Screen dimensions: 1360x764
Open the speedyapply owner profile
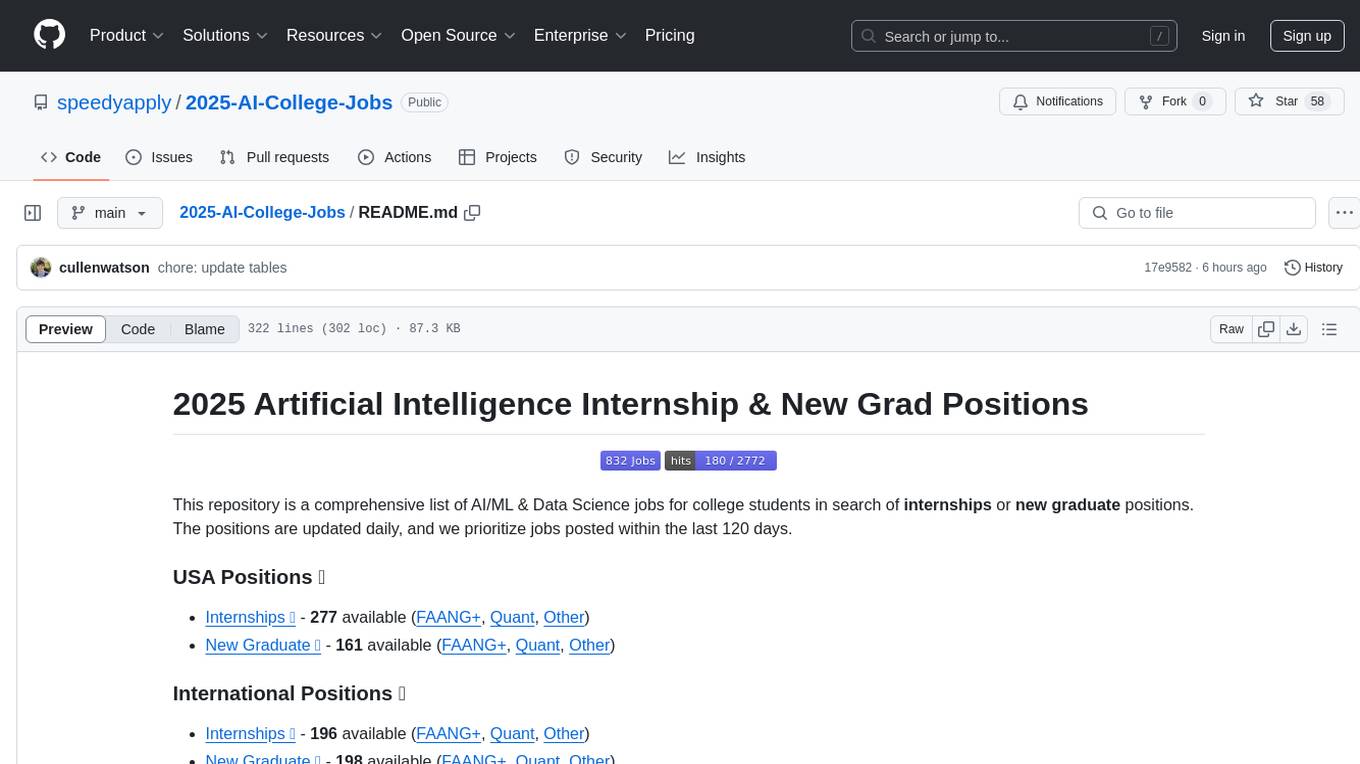coord(114,102)
